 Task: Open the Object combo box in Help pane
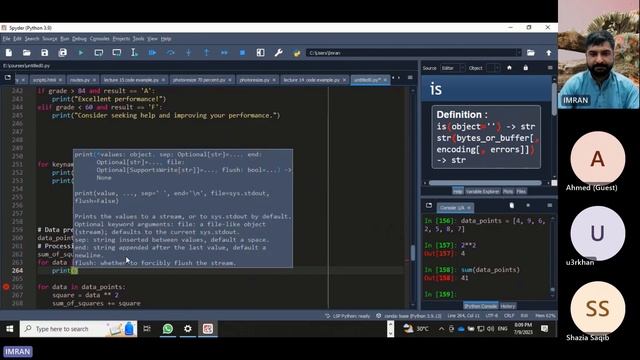493,68
